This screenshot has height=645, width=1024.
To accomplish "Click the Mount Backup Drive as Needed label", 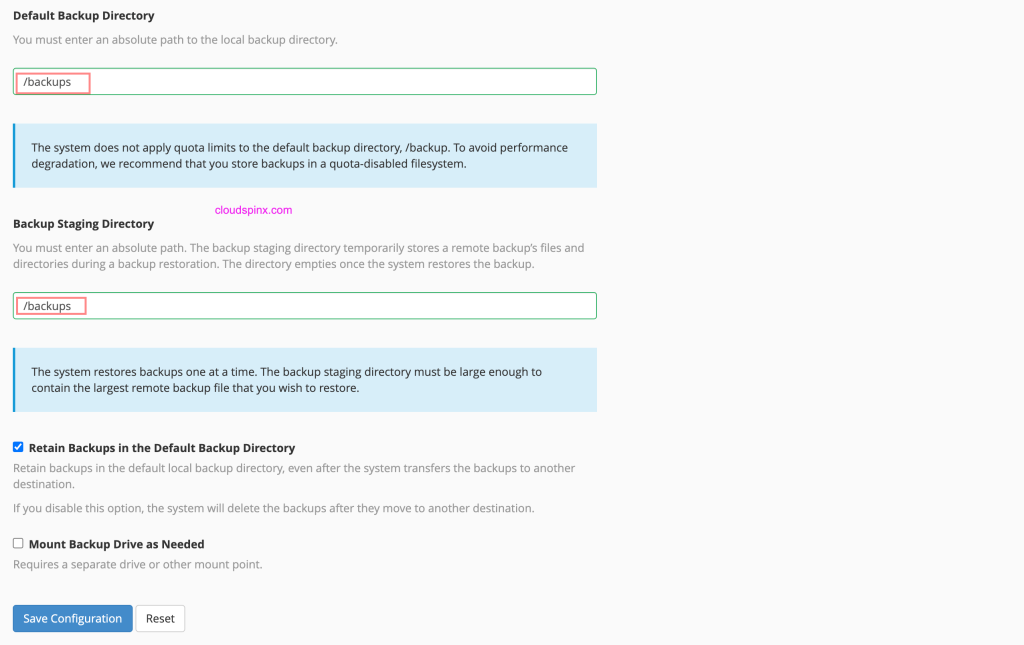I will tap(116, 544).
